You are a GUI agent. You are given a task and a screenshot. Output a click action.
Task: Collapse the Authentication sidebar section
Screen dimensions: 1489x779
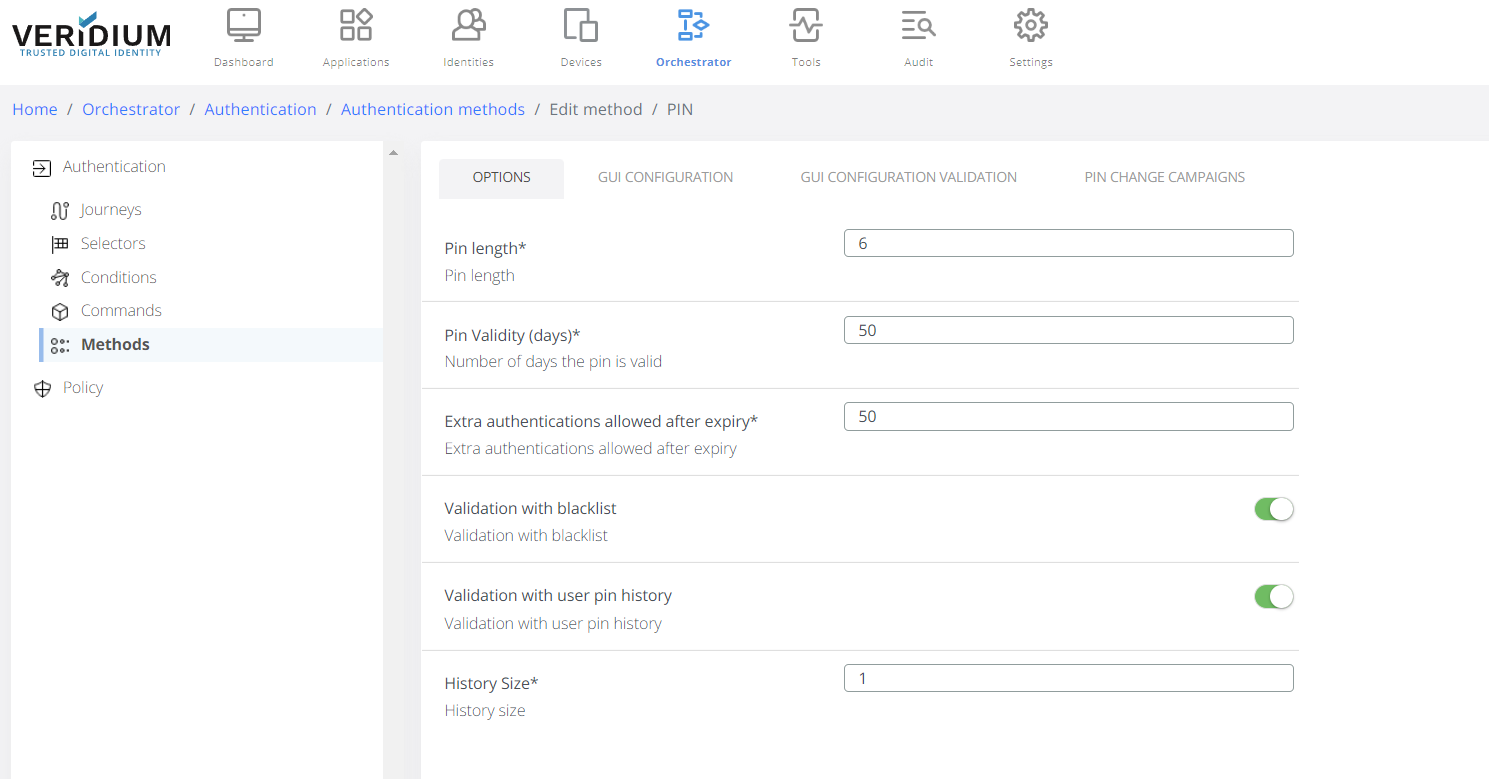pos(113,167)
